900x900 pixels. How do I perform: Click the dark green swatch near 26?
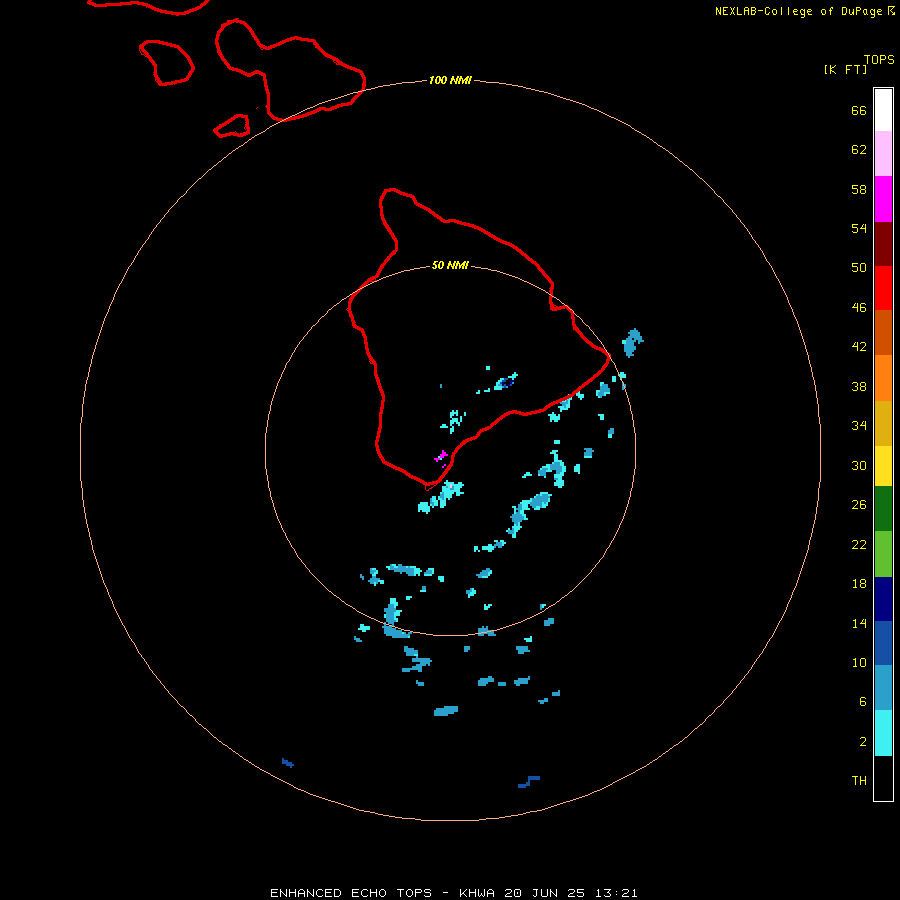point(883,509)
